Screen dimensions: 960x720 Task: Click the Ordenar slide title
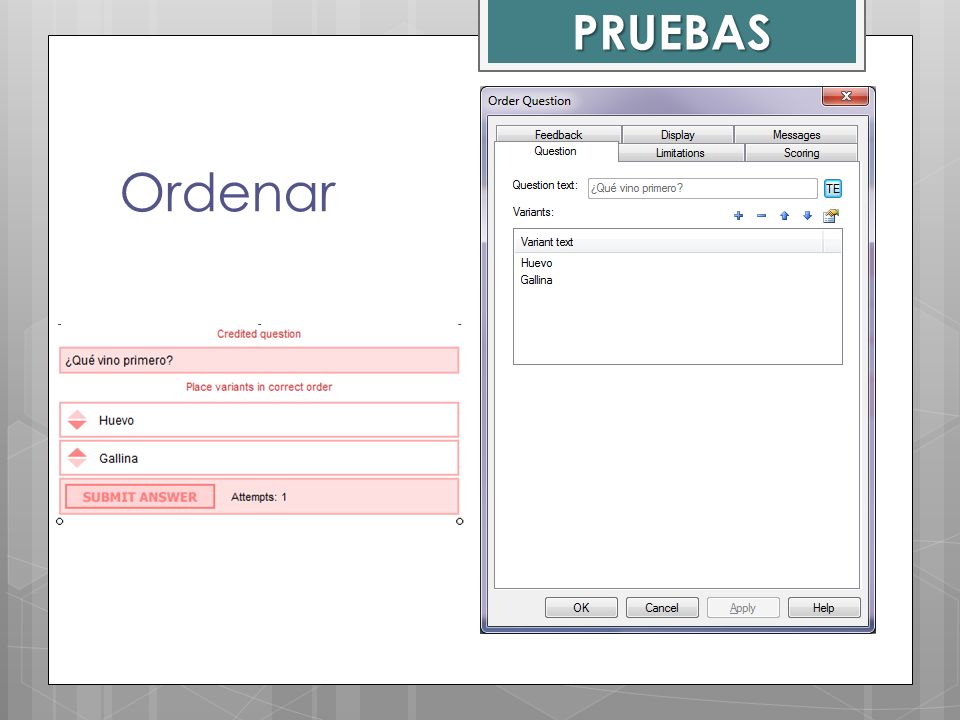228,192
